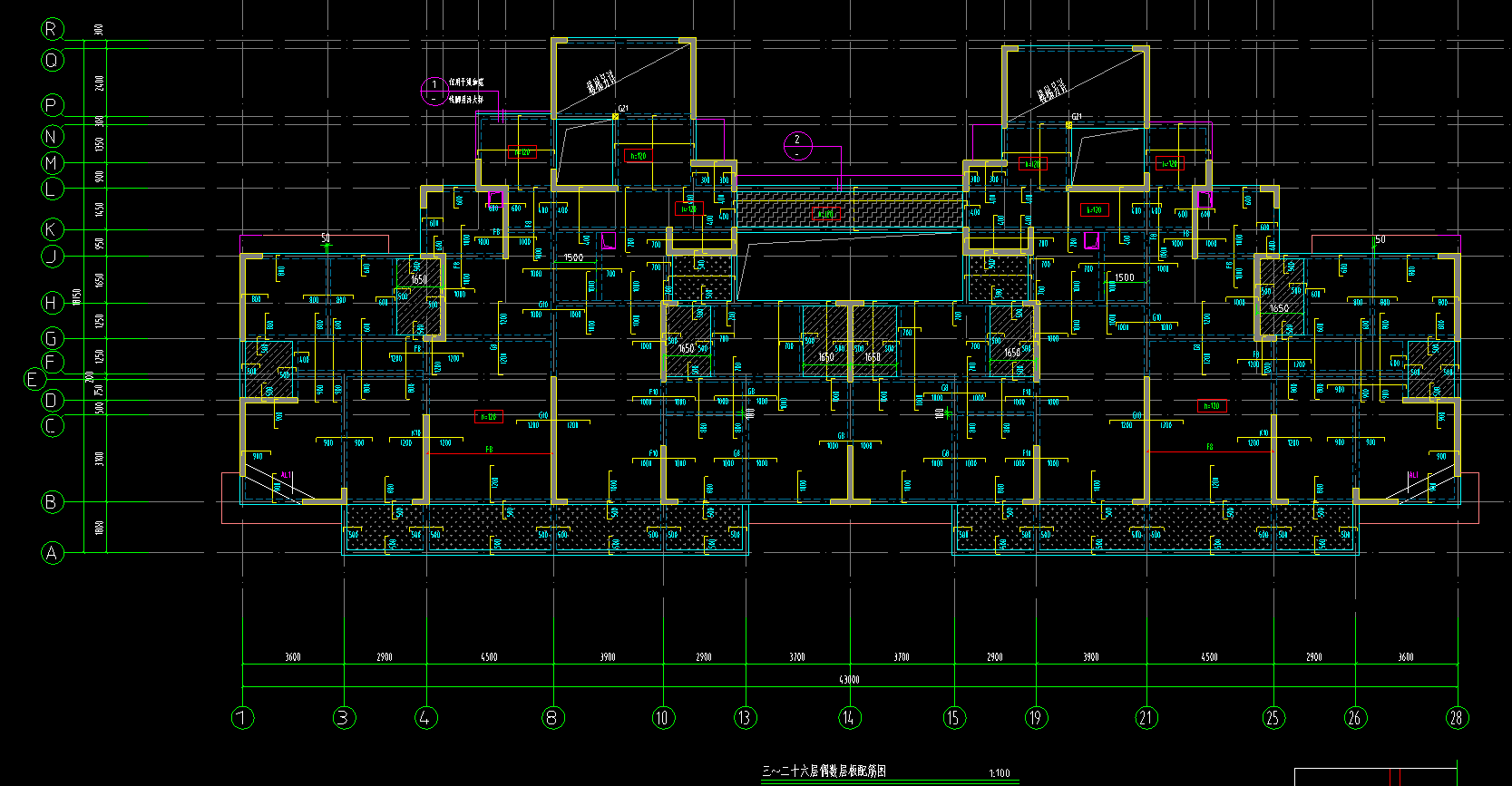Select column axis bubble 10

pyautogui.click(x=663, y=718)
